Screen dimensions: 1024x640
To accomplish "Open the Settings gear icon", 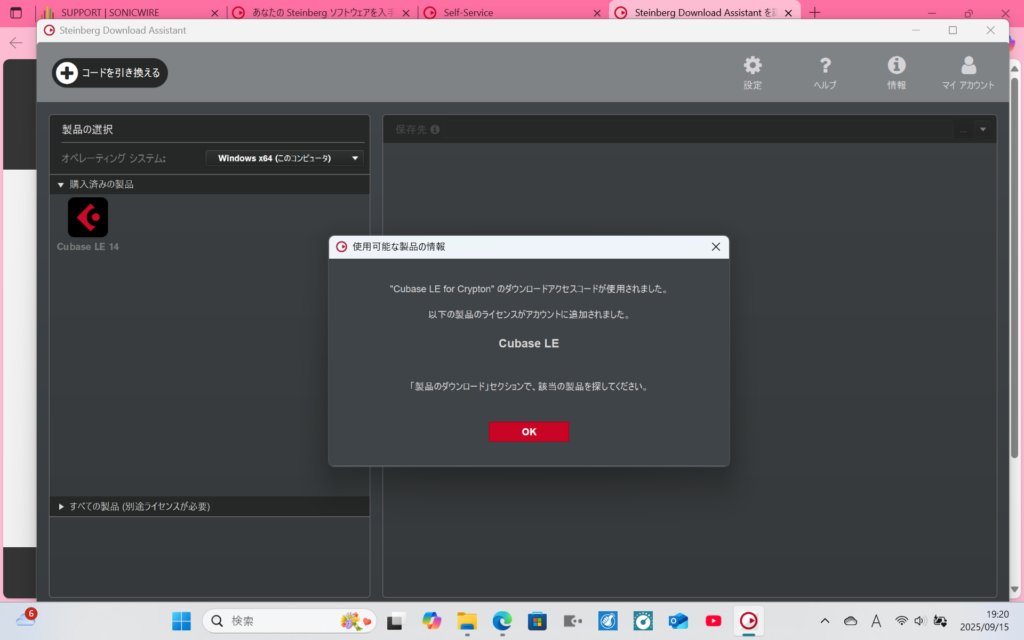I will (x=752, y=66).
